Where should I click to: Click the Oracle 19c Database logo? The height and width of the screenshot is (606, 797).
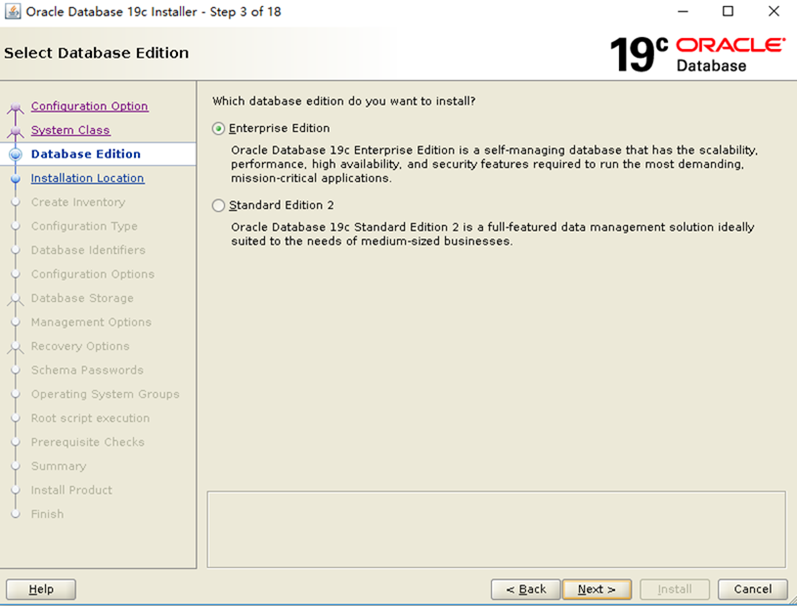click(x=696, y=54)
